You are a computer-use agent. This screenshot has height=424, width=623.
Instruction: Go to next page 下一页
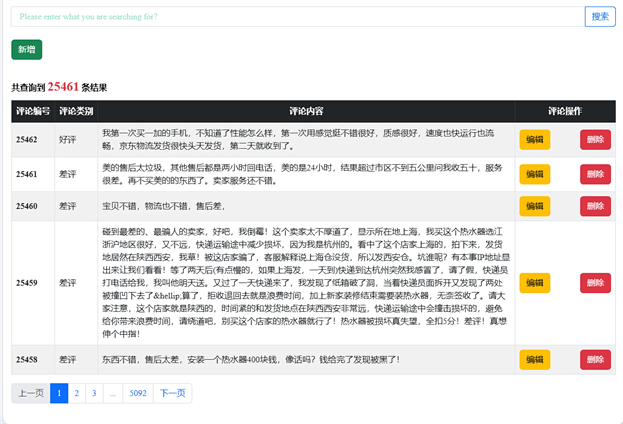[170, 393]
